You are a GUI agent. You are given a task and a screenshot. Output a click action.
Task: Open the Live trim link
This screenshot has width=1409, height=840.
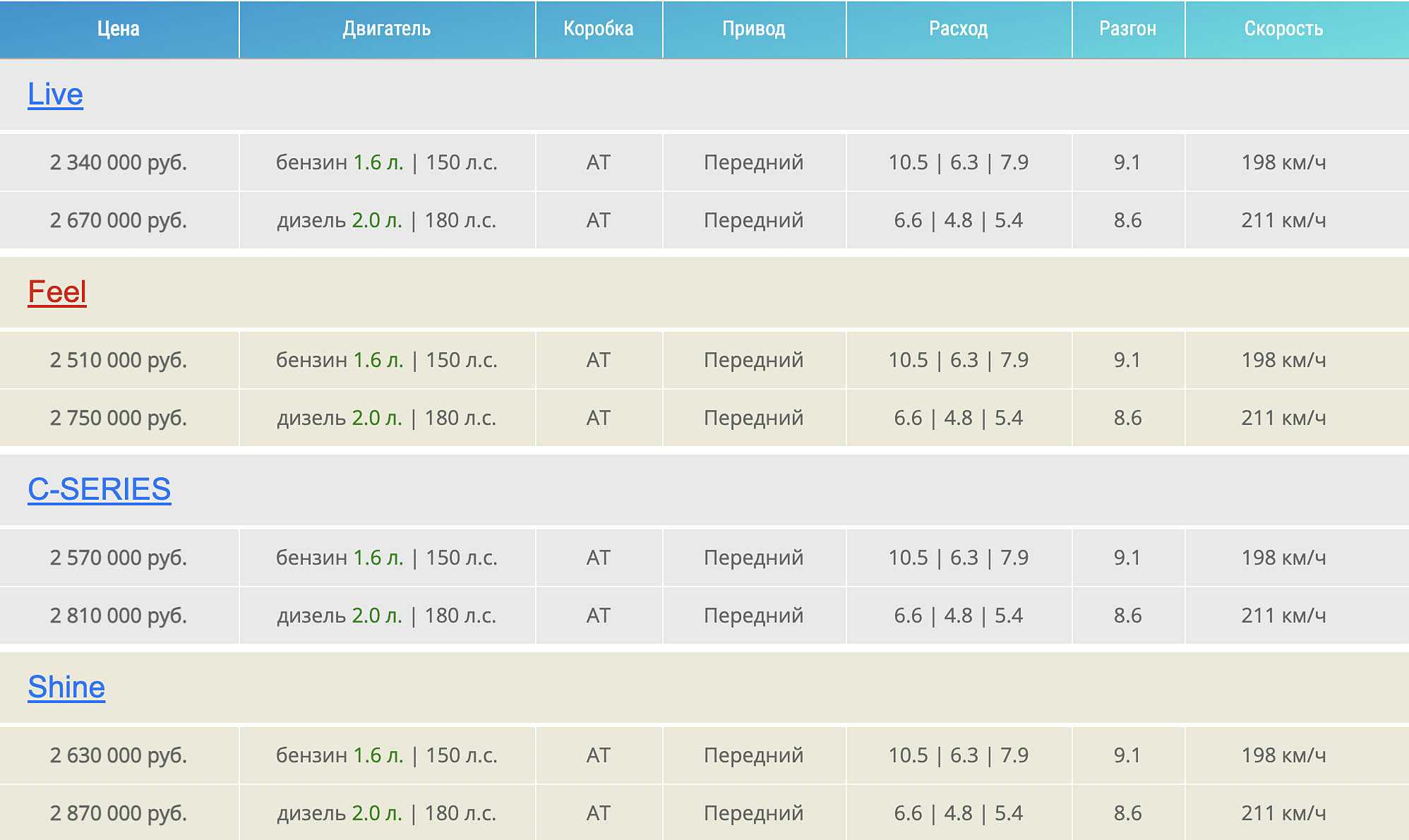[x=55, y=95]
